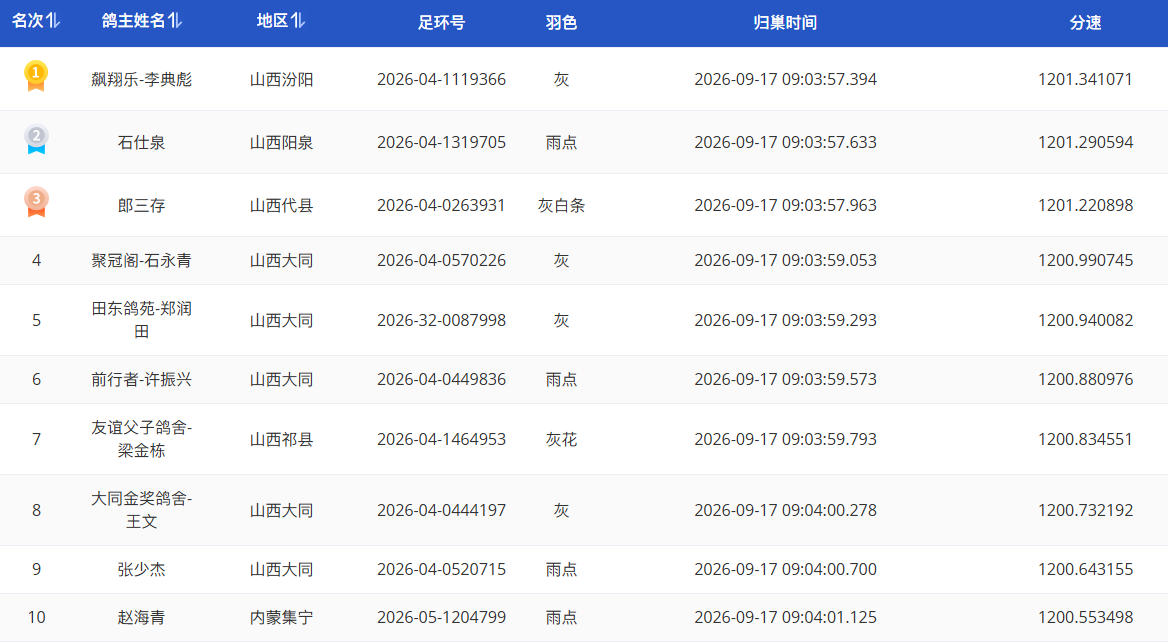The height and width of the screenshot is (643, 1168).
Task: Click ring number 2026-04-0263931
Action: 441,205
